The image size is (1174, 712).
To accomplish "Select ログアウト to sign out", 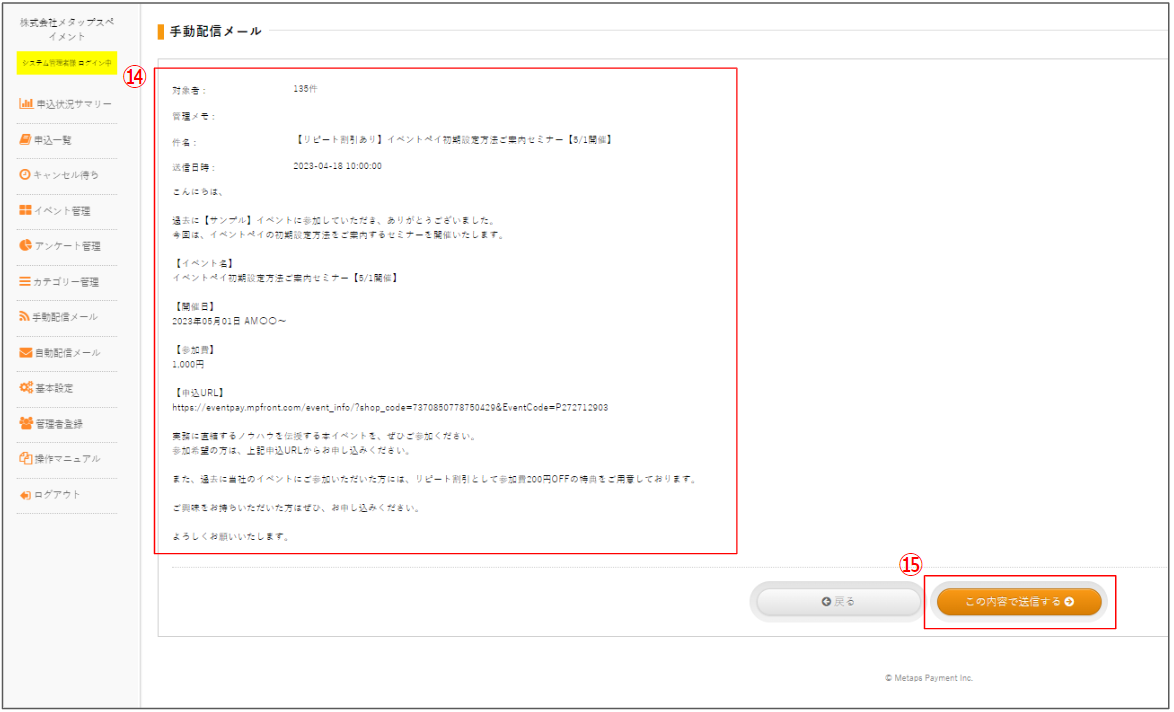I will coord(57,495).
